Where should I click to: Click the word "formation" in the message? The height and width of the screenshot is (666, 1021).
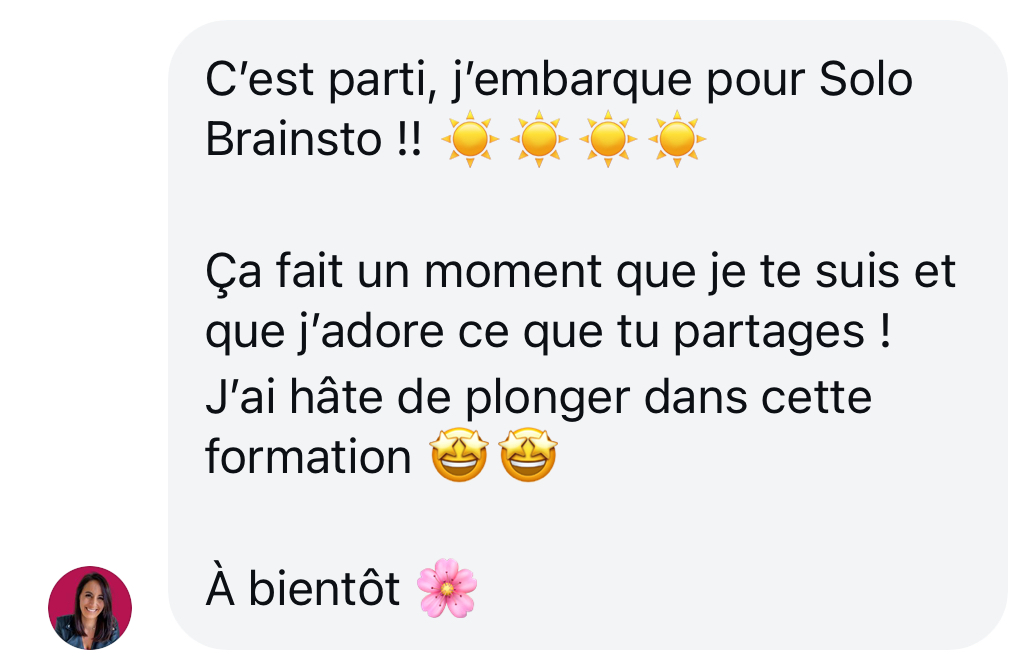(x=309, y=456)
